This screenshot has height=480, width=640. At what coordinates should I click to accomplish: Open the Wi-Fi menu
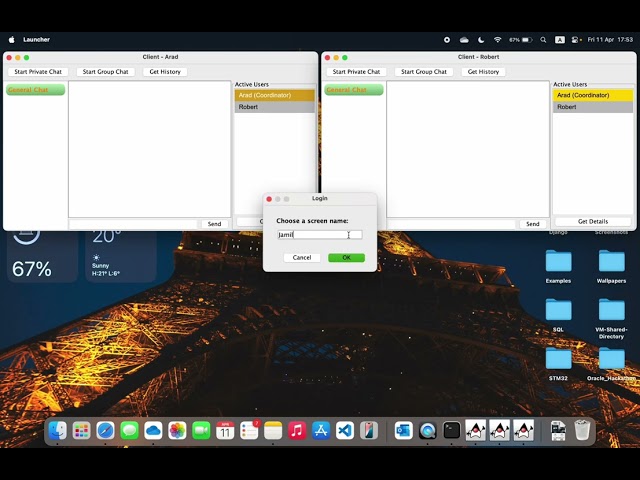498,40
